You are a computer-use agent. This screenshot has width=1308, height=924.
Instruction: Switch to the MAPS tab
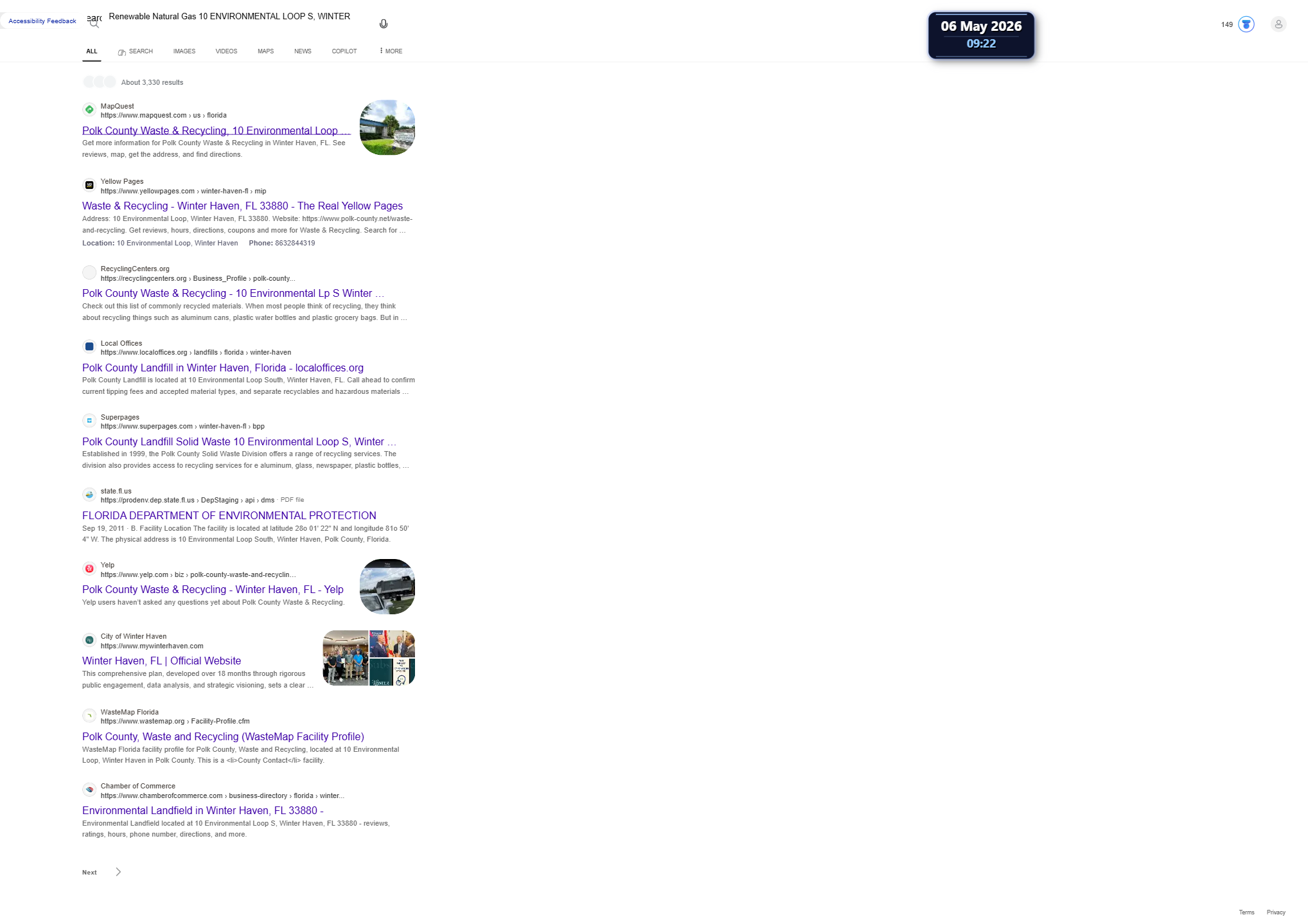[x=266, y=51]
